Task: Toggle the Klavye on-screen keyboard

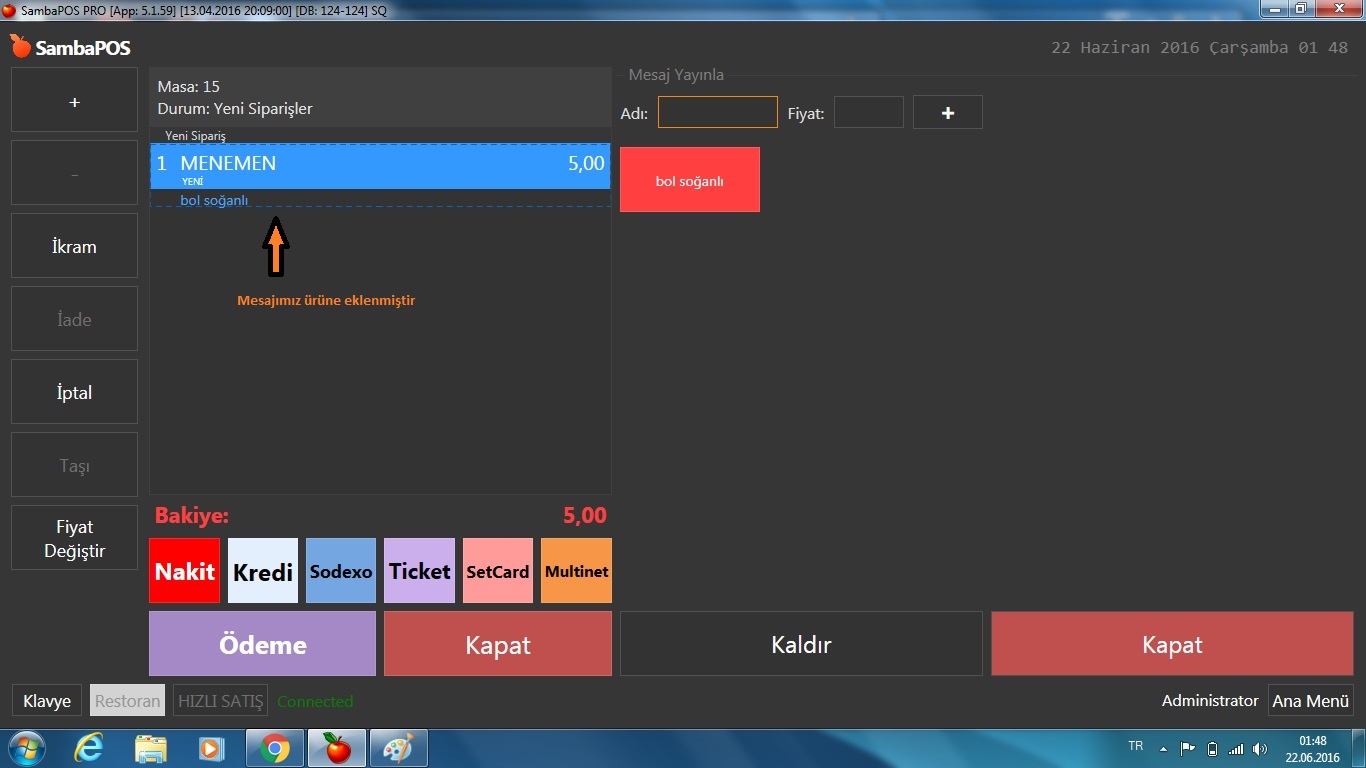Action: 47,701
